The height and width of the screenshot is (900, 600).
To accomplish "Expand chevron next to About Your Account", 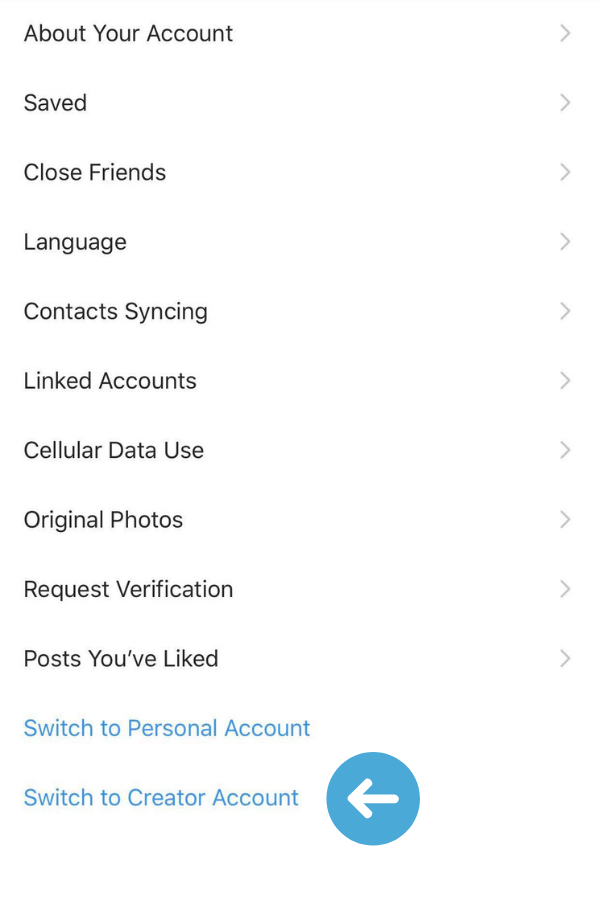I will (x=565, y=33).
